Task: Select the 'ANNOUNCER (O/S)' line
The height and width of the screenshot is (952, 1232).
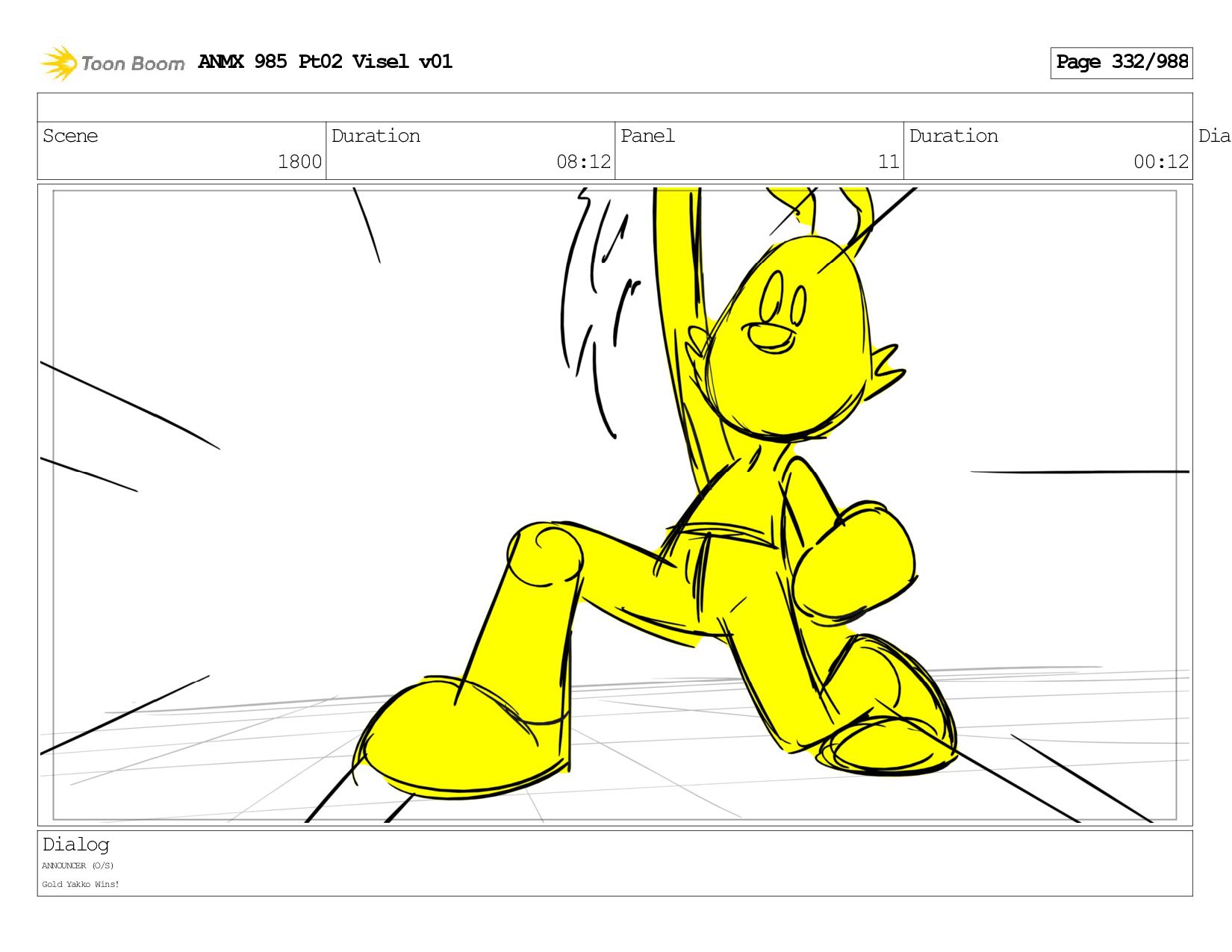Action: 78,866
